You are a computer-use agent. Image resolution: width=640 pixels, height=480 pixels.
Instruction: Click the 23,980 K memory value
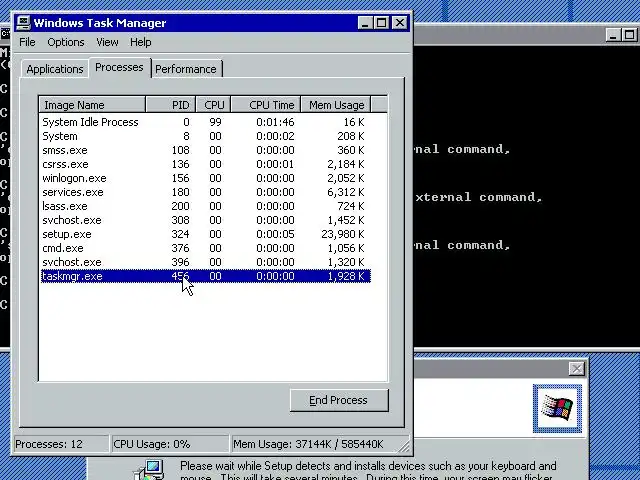(343, 234)
